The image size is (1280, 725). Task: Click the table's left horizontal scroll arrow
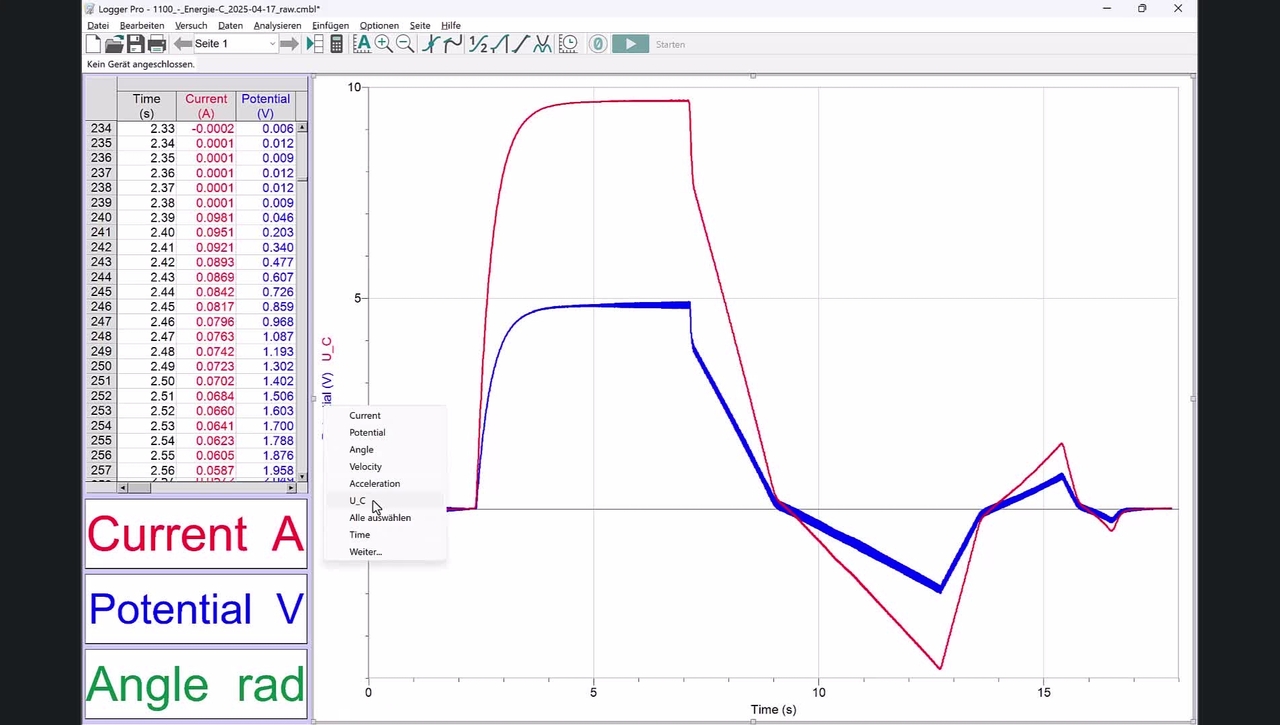123,488
